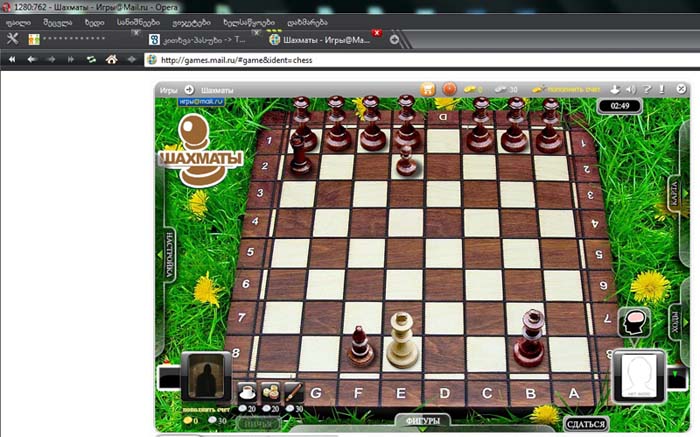Open the fourth Opera menu bar item
This screenshot has width=700, height=437.
pos(138,22)
